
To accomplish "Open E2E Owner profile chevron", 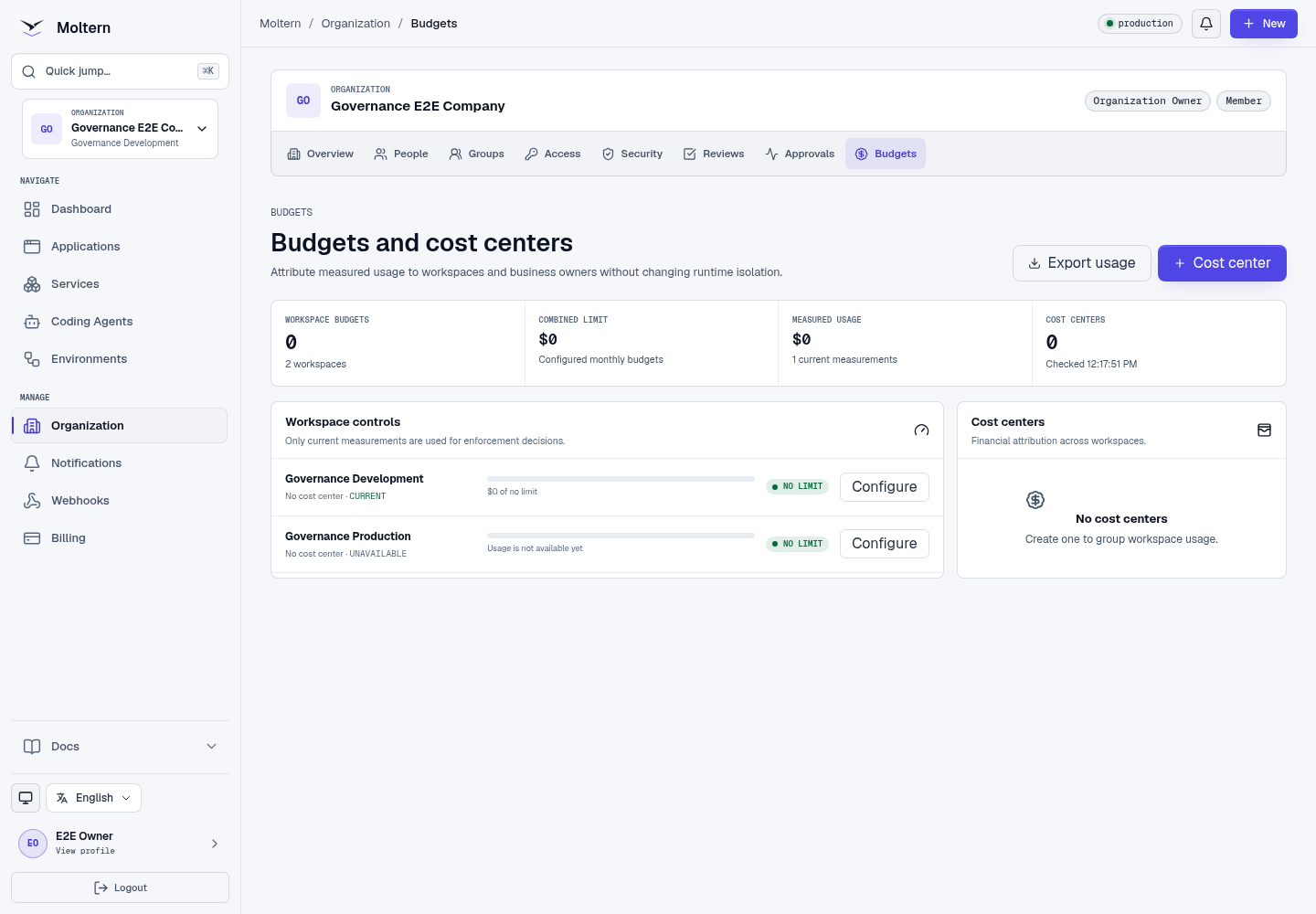I will 215,844.
